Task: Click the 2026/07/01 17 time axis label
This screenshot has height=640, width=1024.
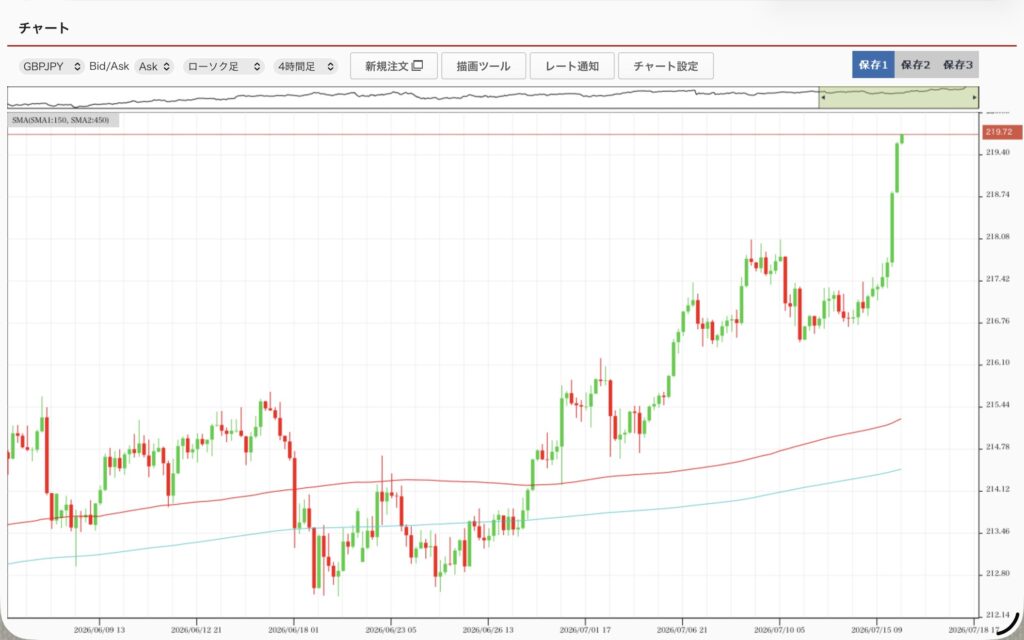Action: 585,630
